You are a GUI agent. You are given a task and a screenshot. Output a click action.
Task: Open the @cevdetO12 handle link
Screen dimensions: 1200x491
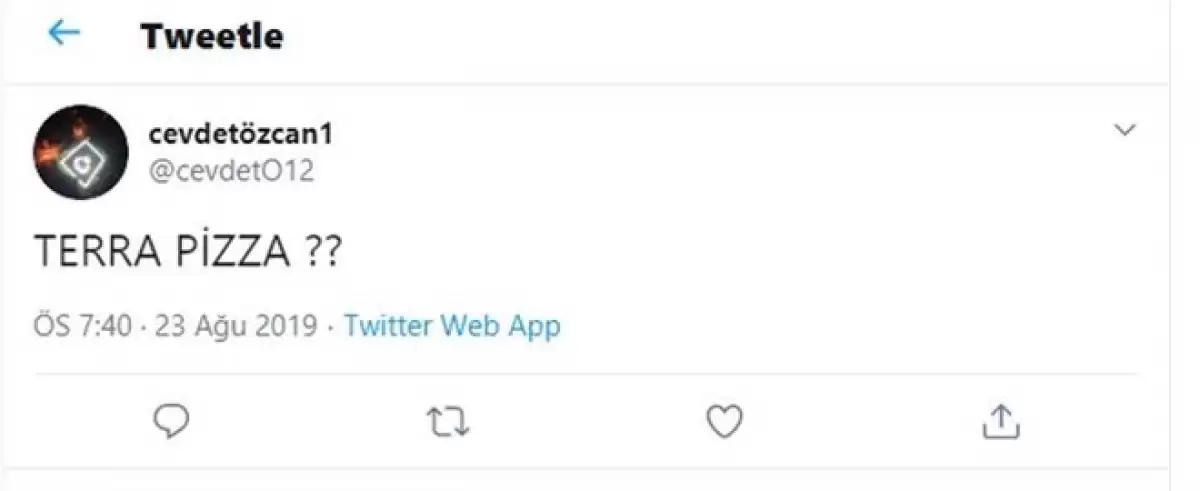click(x=231, y=171)
